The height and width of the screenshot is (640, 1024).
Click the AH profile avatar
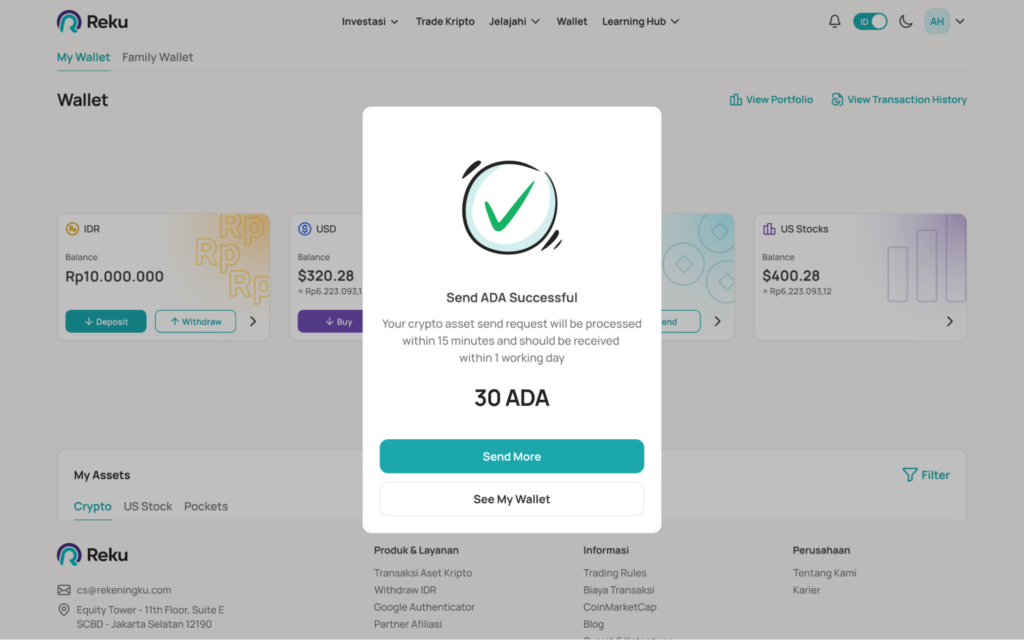click(937, 21)
